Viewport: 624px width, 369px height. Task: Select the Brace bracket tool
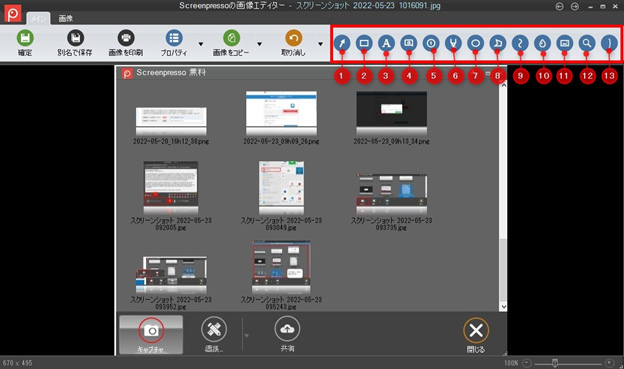tap(609, 43)
